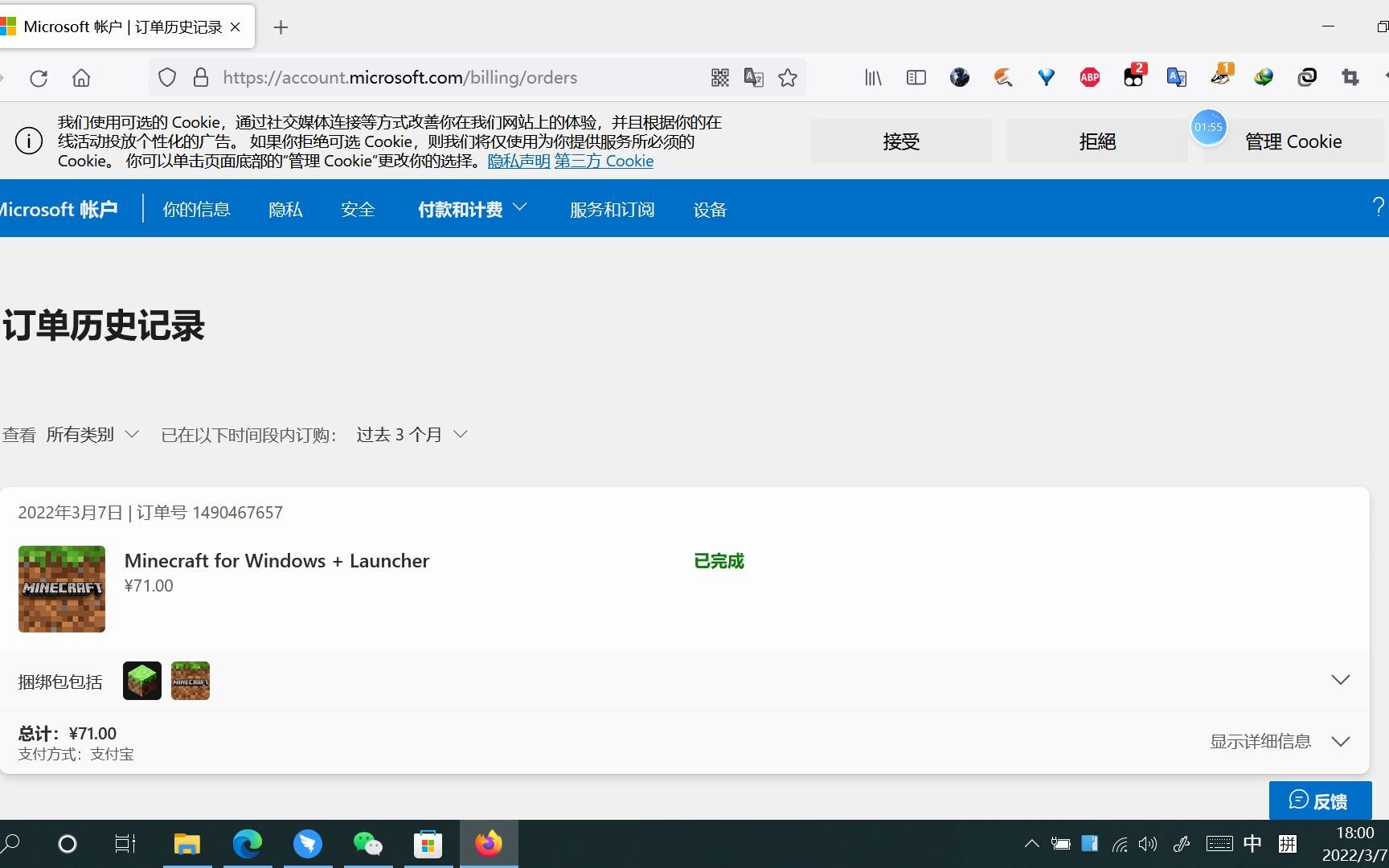This screenshot has width=1389, height=868.
Task: Open the 隐私声明 link
Action: [x=519, y=161]
